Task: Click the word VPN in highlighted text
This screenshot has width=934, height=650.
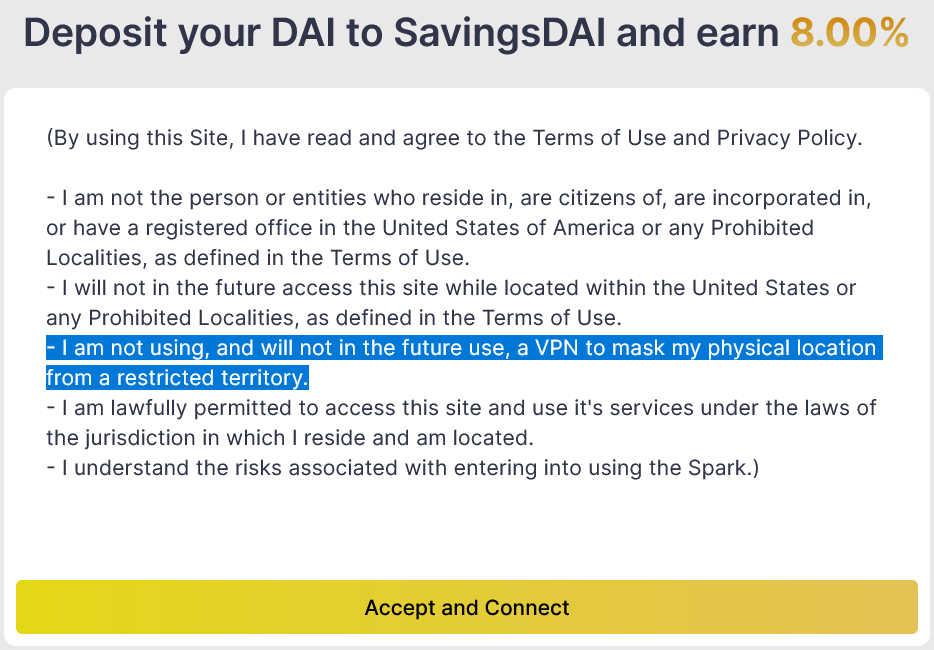Action: pyautogui.click(x=562, y=348)
